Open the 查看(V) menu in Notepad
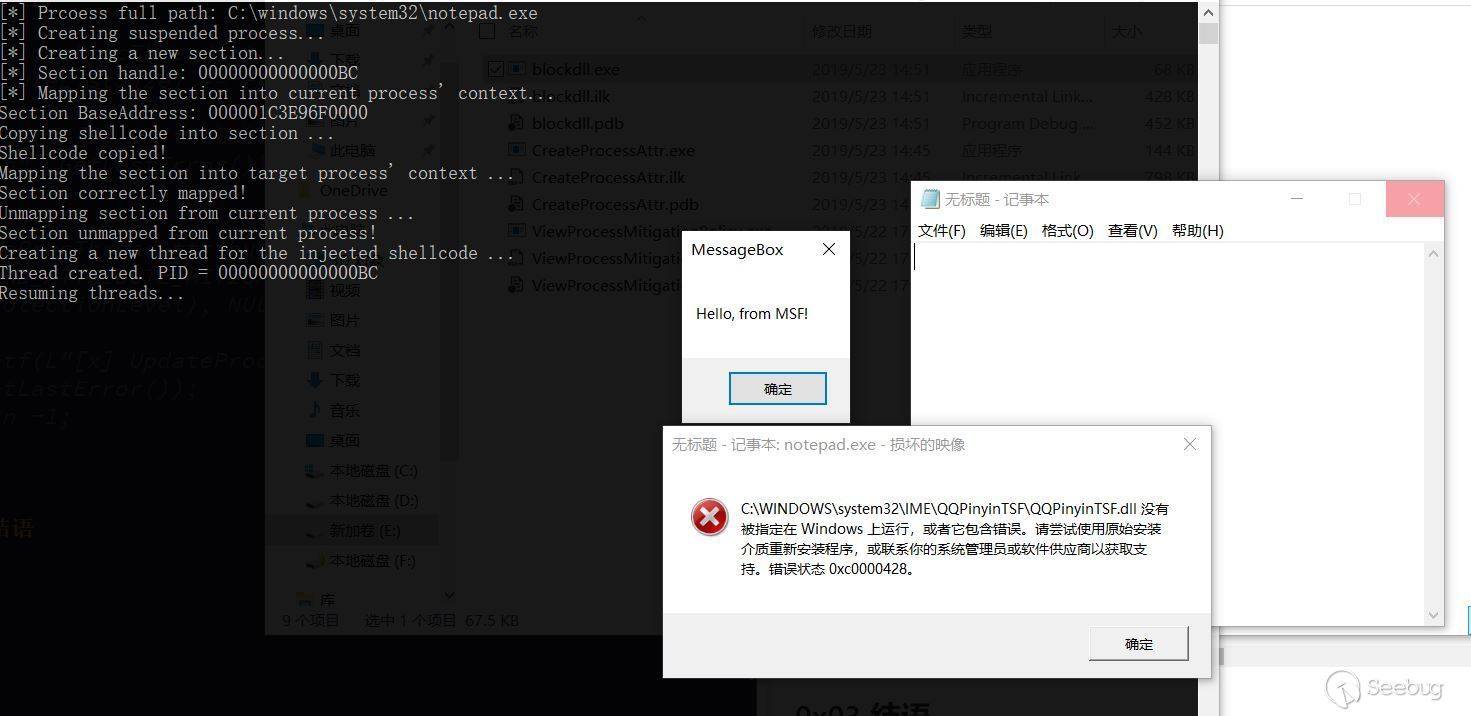This screenshot has width=1471, height=716. pos(1132,231)
